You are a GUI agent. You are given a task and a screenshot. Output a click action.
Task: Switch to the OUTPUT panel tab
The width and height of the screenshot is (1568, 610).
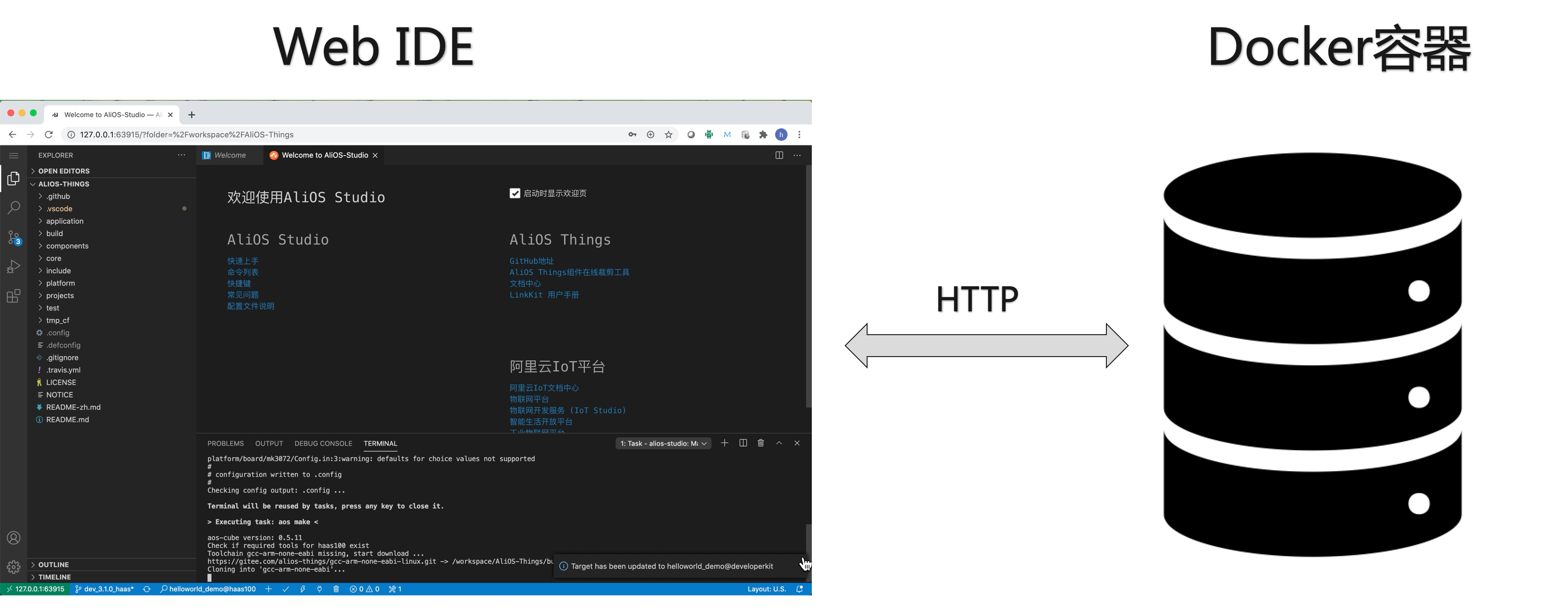point(269,444)
